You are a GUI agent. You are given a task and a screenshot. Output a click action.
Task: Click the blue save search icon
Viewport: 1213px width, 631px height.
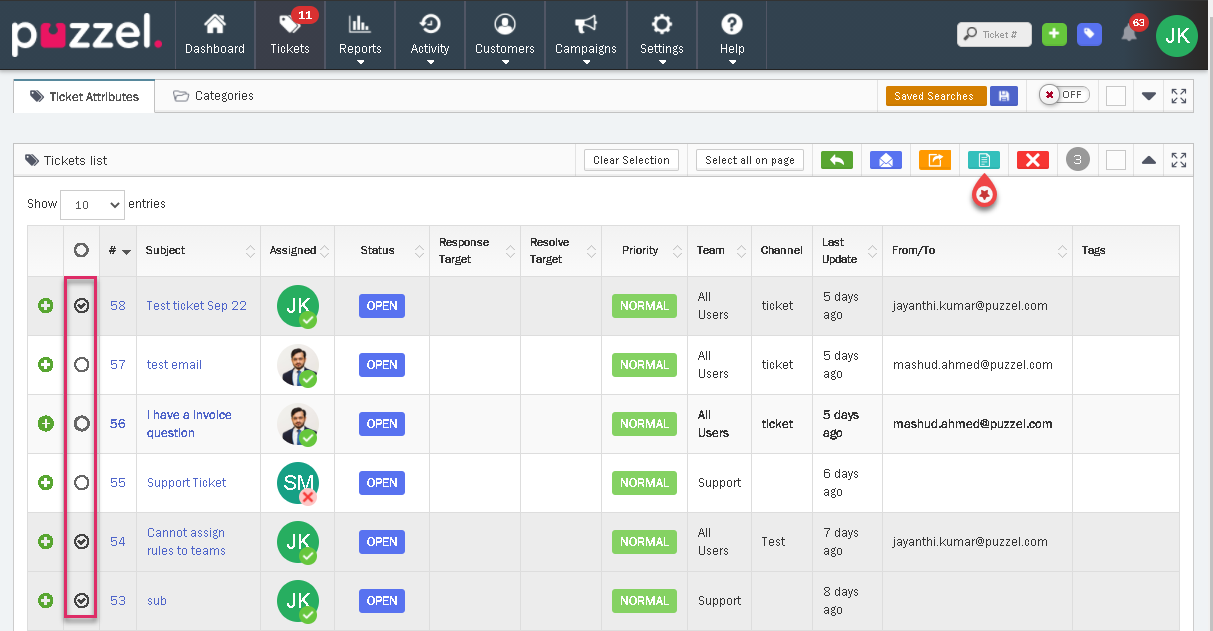1003,96
